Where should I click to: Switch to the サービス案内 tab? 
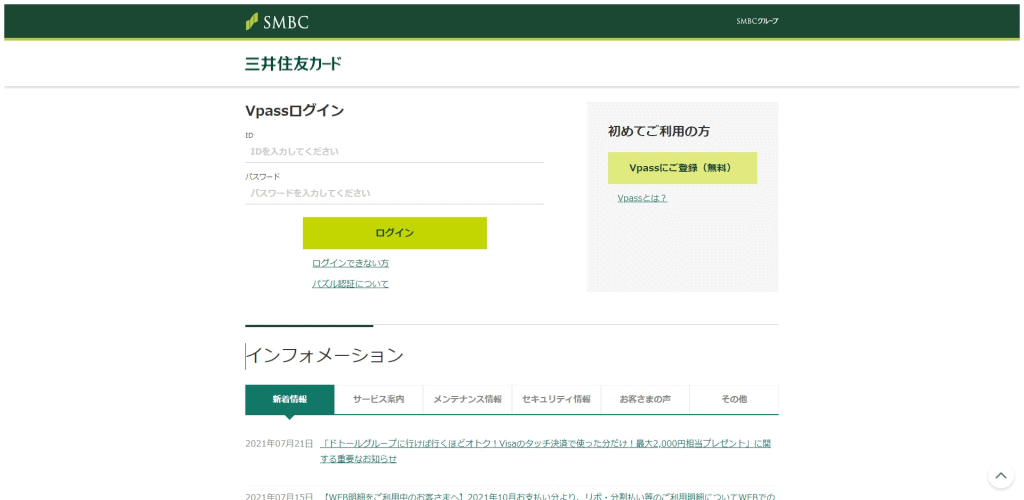tap(378, 399)
